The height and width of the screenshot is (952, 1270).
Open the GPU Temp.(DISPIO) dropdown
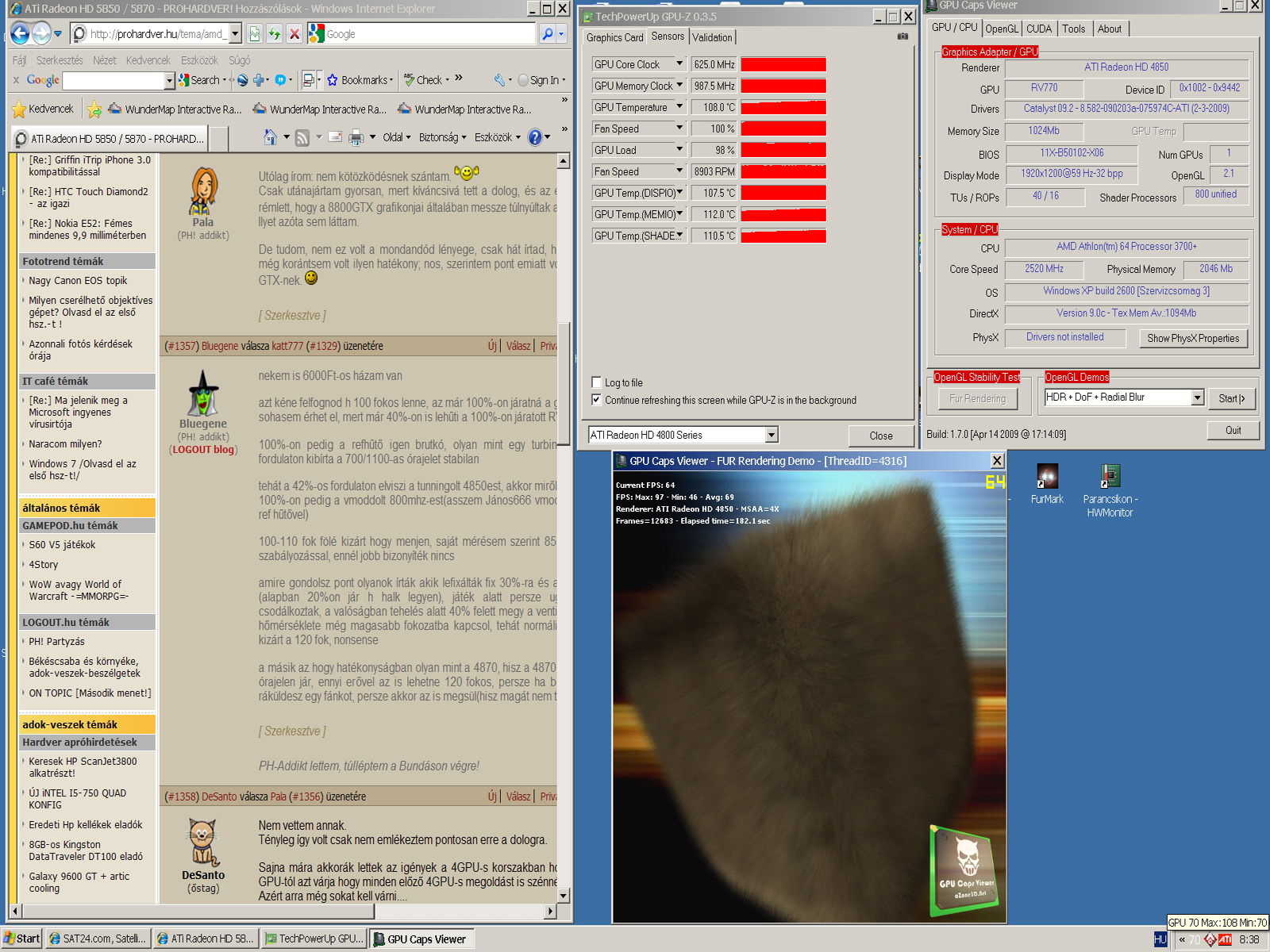coord(679,192)
